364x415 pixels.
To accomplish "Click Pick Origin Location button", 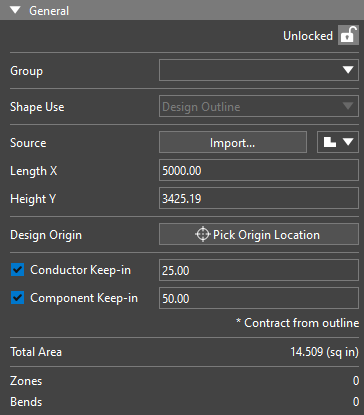I will tap(259, 234).
